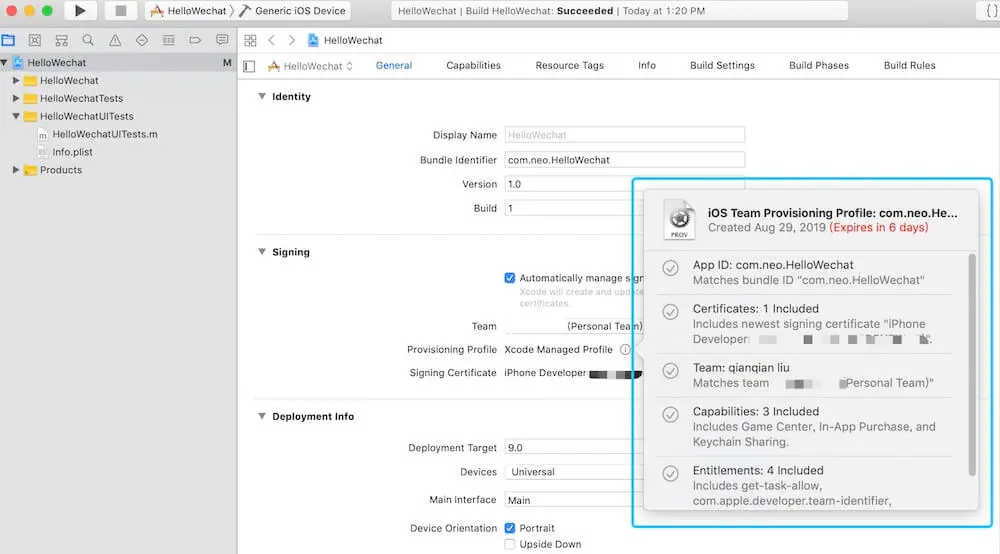Click the Certificates checkmark icon
The width and height of the screenshot is (1000, 554).
click(670, 312)
